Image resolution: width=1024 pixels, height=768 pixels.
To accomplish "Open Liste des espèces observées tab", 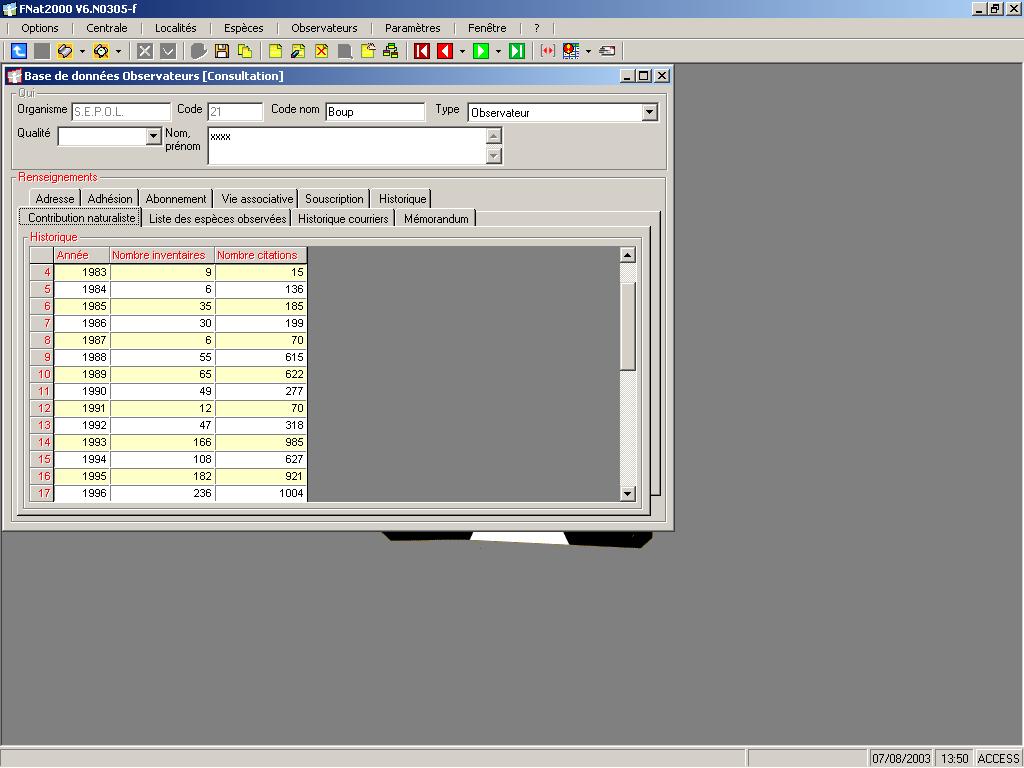I will point(217,219).
